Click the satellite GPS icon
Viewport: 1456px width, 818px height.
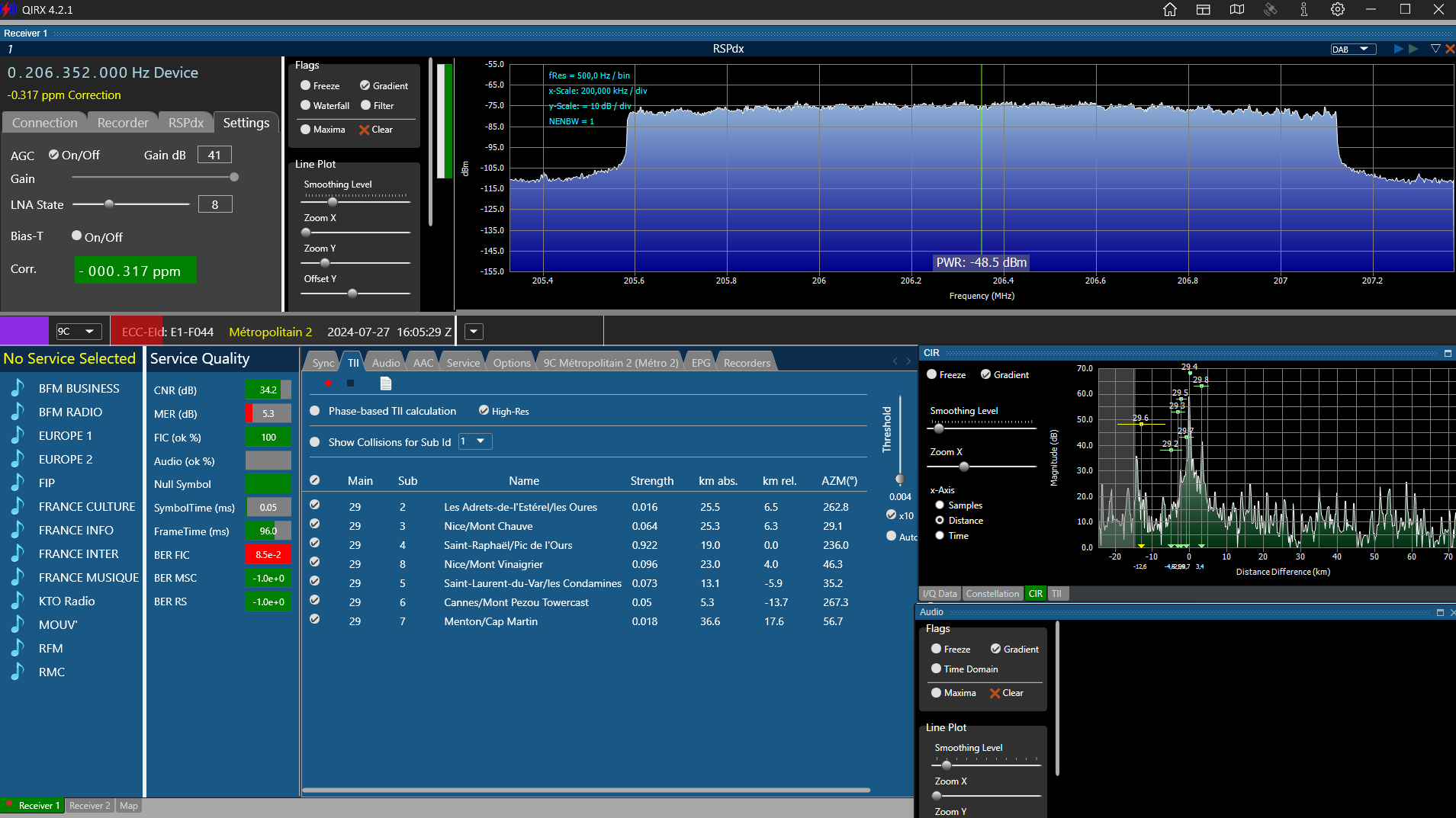1271,10
